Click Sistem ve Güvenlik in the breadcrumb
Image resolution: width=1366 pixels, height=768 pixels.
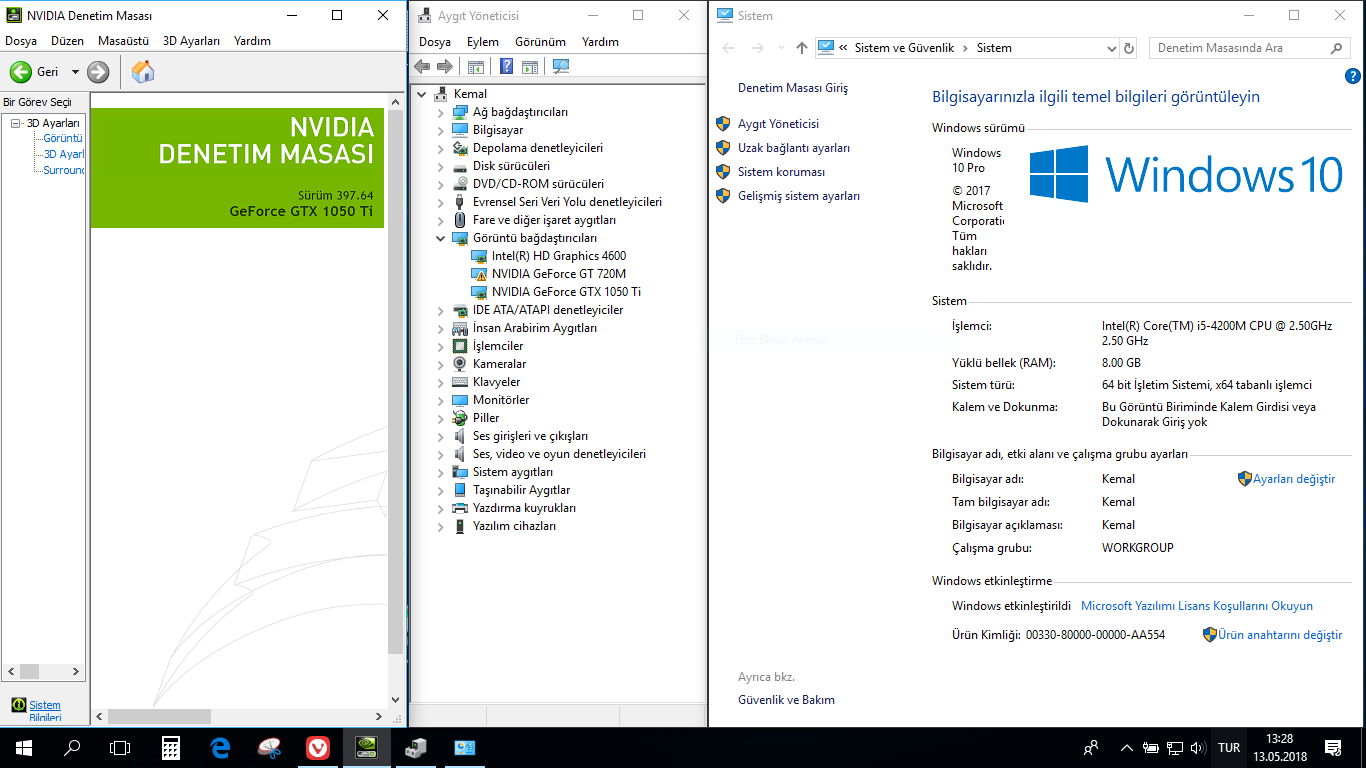(905, 48)
